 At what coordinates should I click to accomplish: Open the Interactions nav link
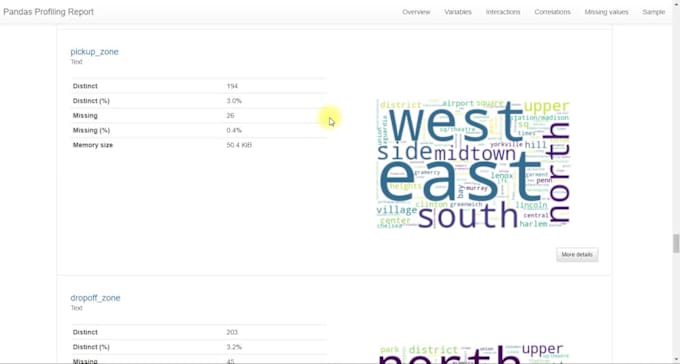(x=503, y=12)
